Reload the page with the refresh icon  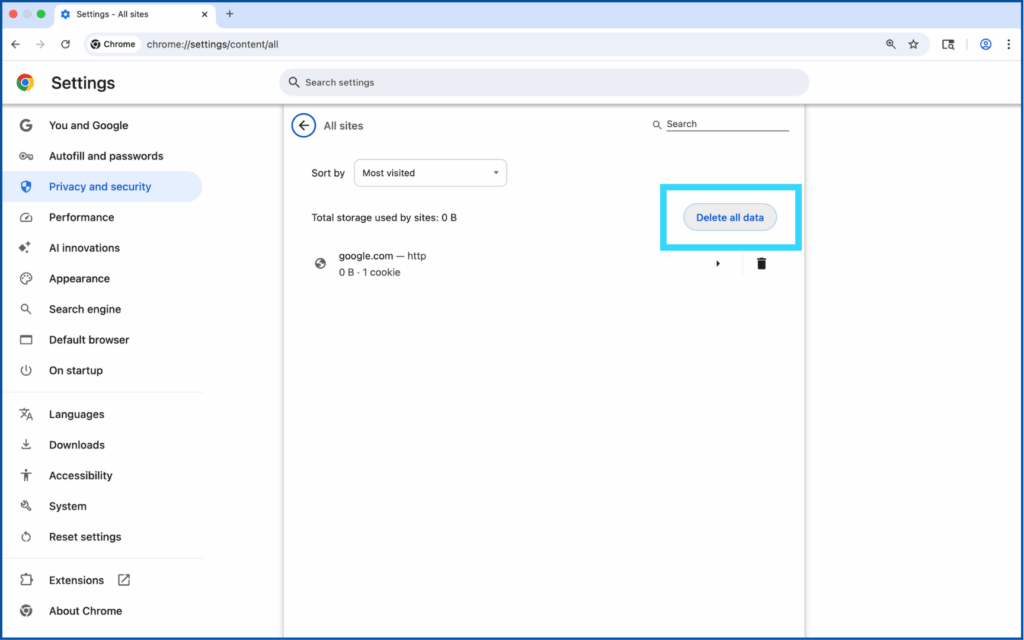pyautogui.click(x=66, y=44)
